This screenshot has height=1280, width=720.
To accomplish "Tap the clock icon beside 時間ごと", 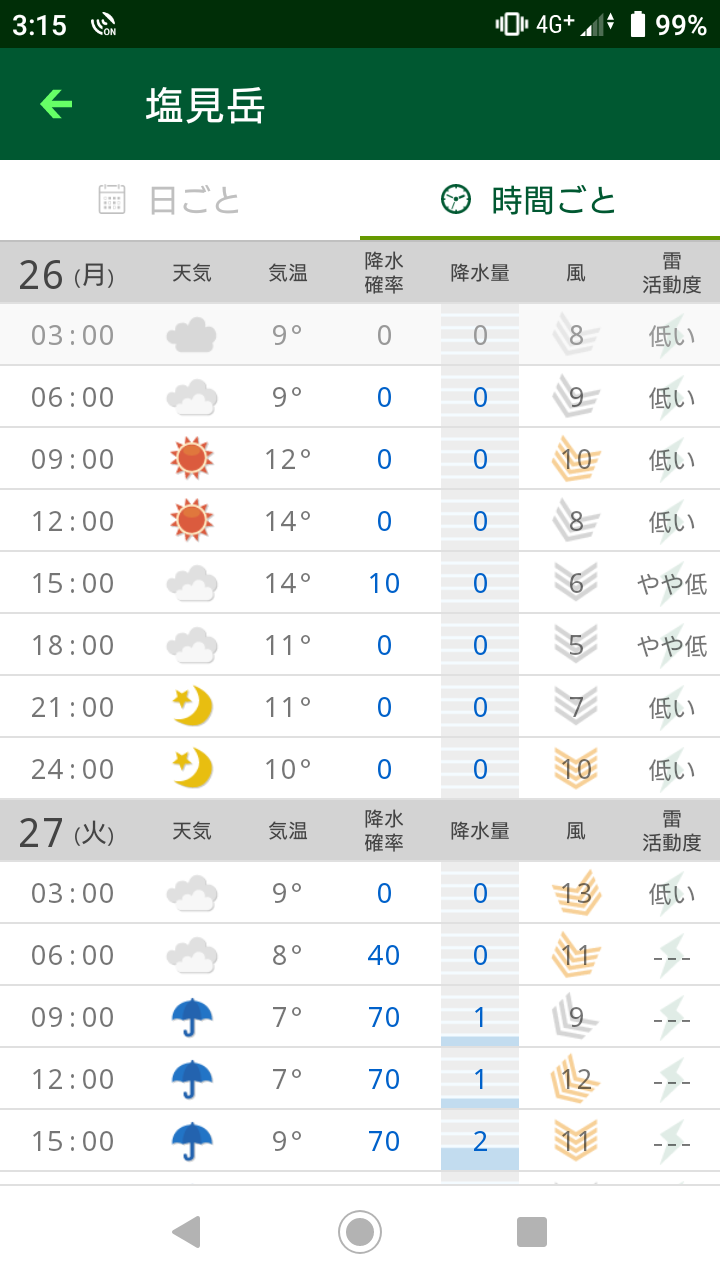I will click(455, 200).
